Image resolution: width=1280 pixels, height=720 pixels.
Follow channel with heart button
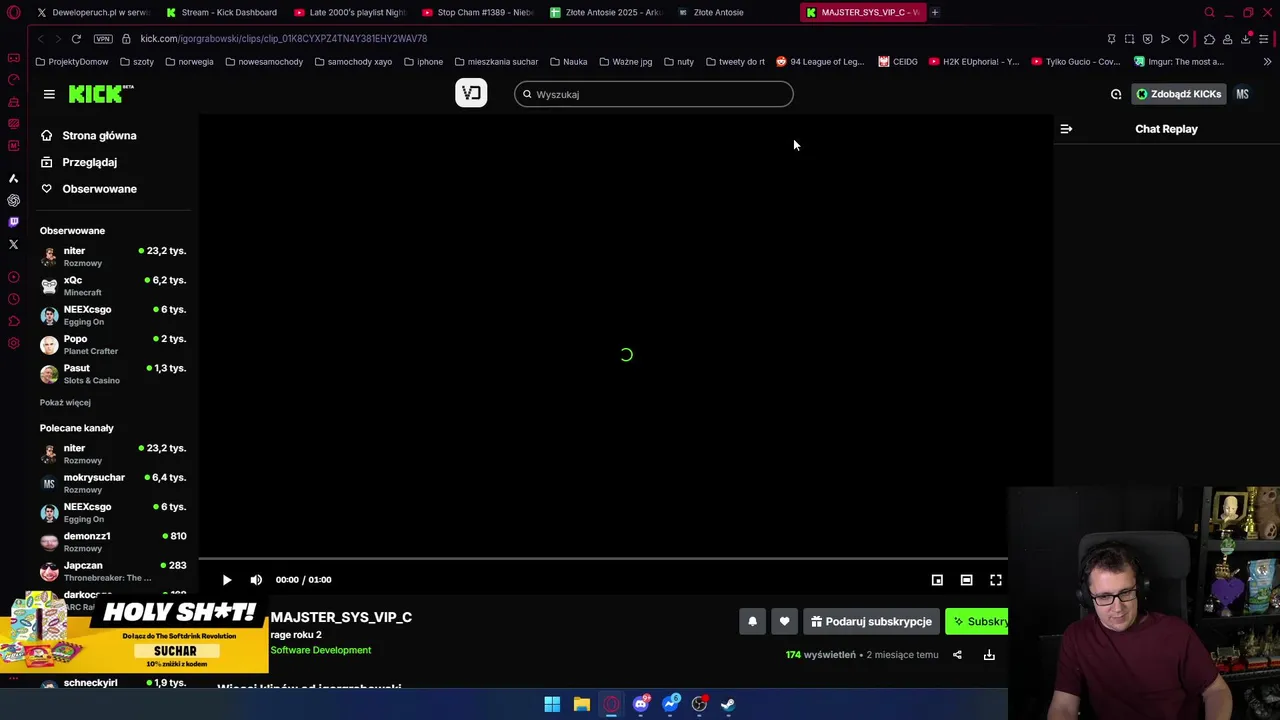click(x=784, y=622)
